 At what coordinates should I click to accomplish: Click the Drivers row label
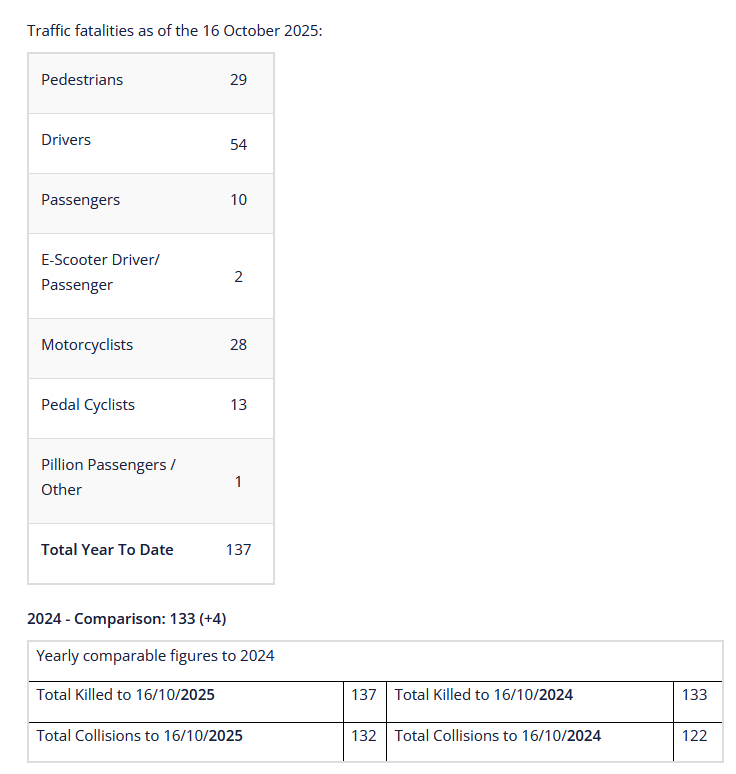point(66,140)
